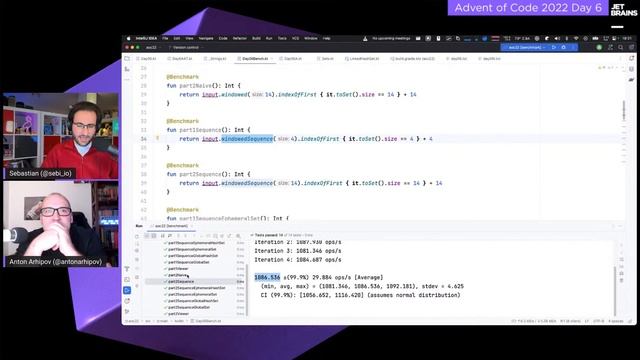
Task: Open the File menu
Action: 165,38
